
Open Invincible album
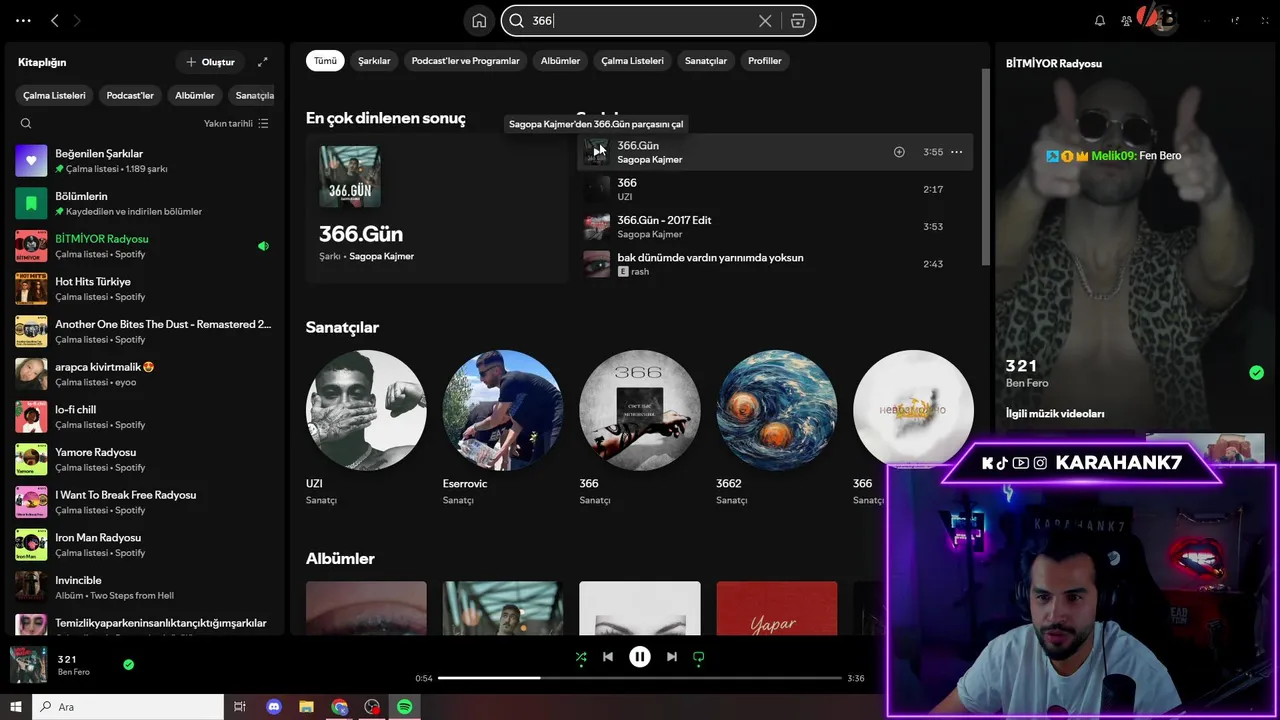pyautogui.click(x=144, y=588)
